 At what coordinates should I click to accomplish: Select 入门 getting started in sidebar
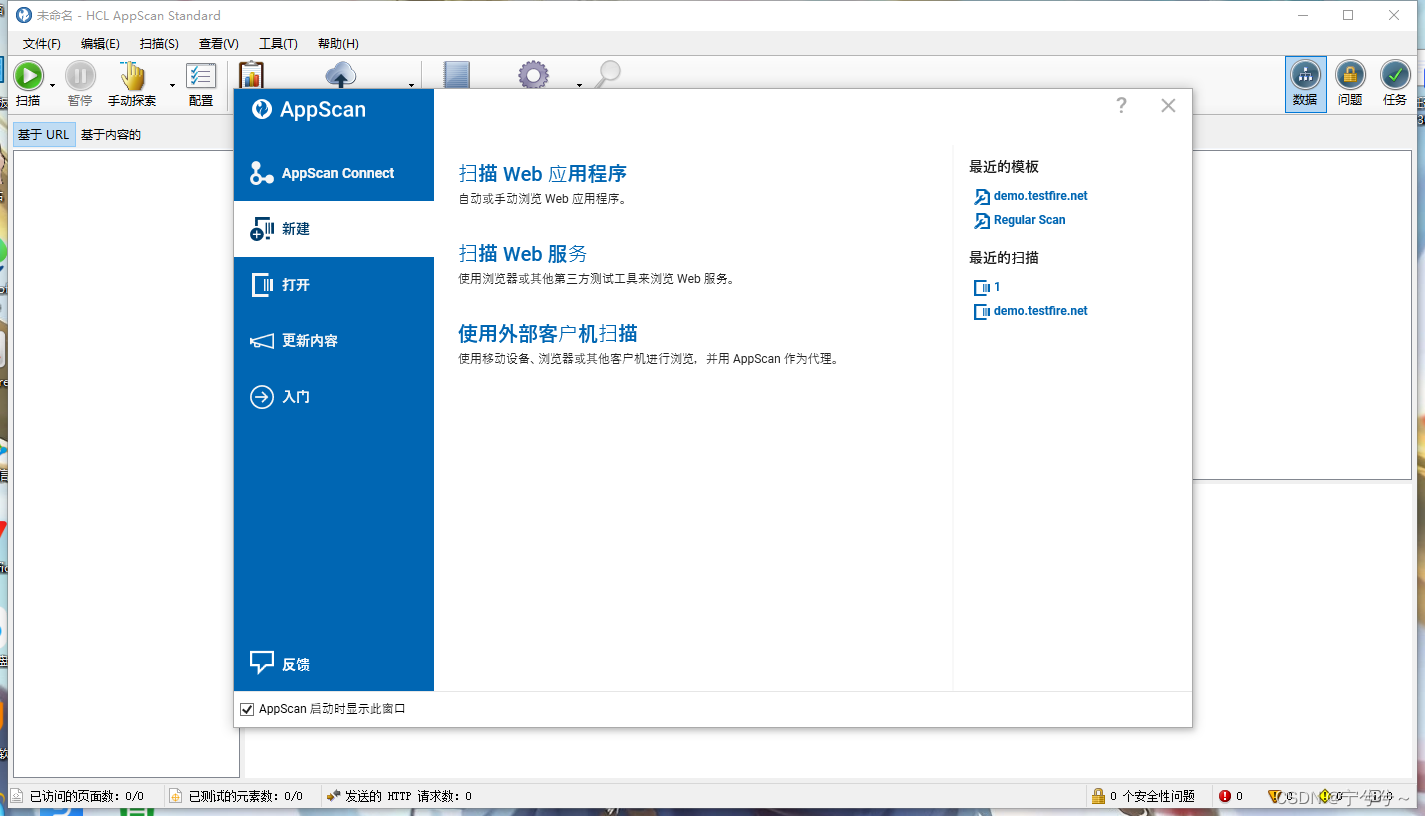pos(334,397)
